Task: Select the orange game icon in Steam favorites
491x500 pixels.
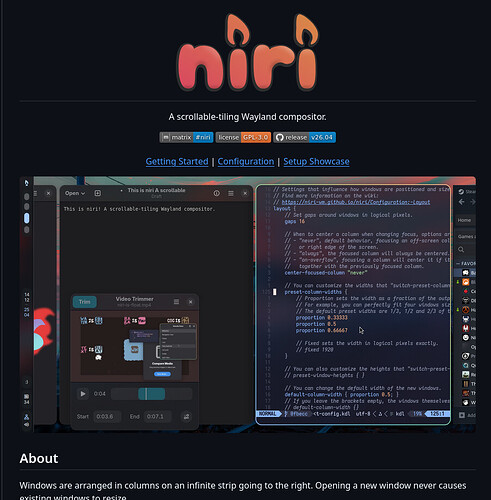Action: [x=466, y=282]
